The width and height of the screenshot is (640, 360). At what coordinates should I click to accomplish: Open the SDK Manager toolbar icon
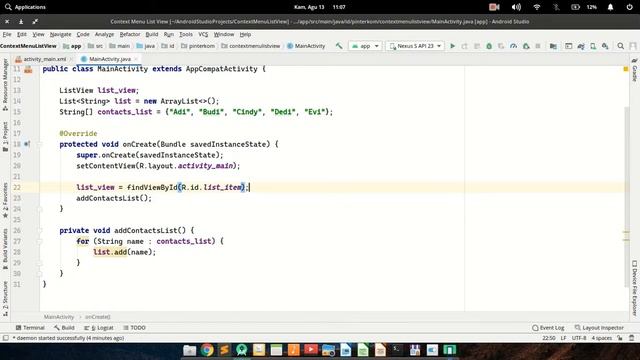pyautogui.click(x=605, y=46)
